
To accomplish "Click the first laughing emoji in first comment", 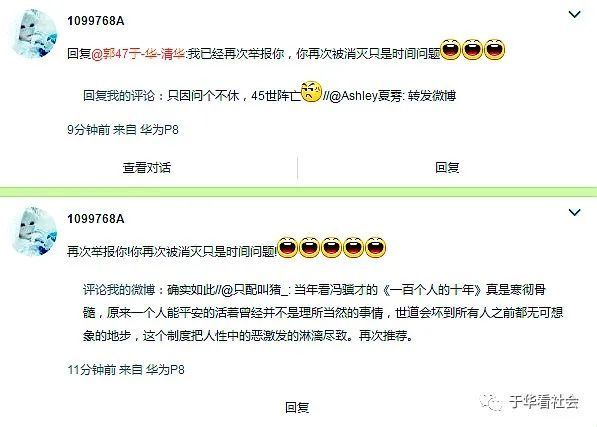I will click(x=450, y=49).
